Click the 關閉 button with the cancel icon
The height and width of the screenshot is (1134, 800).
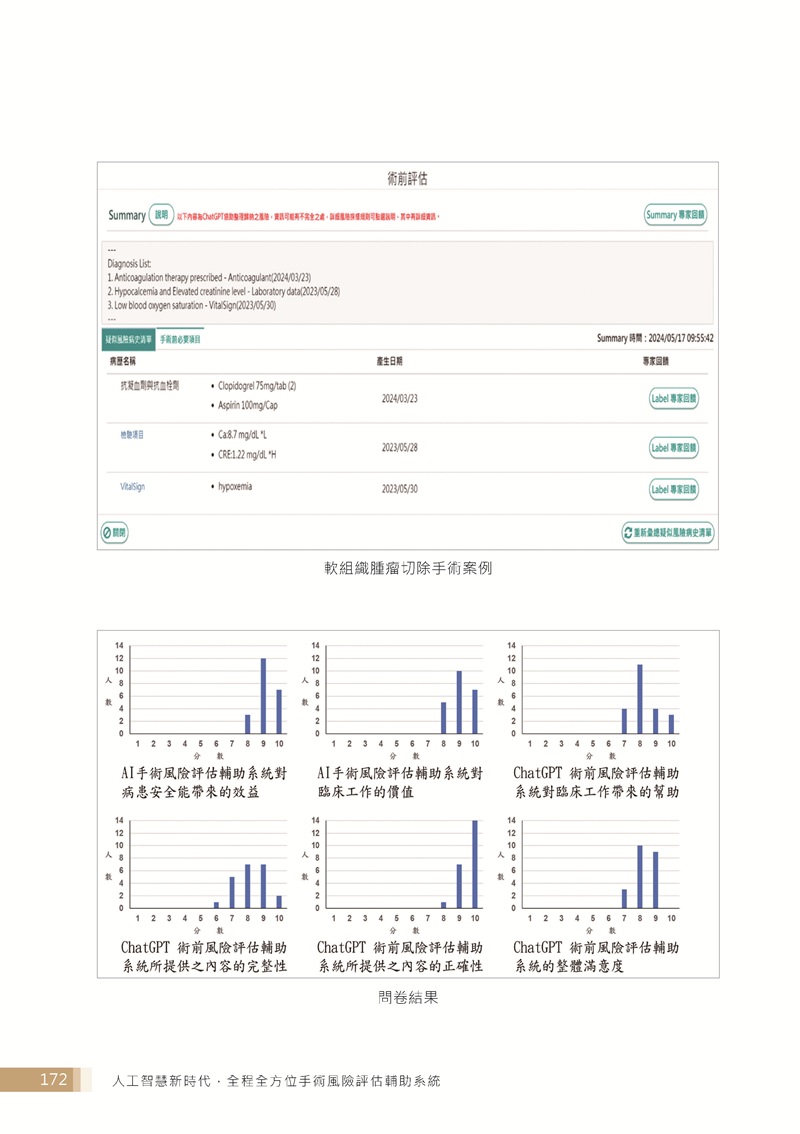114,533
